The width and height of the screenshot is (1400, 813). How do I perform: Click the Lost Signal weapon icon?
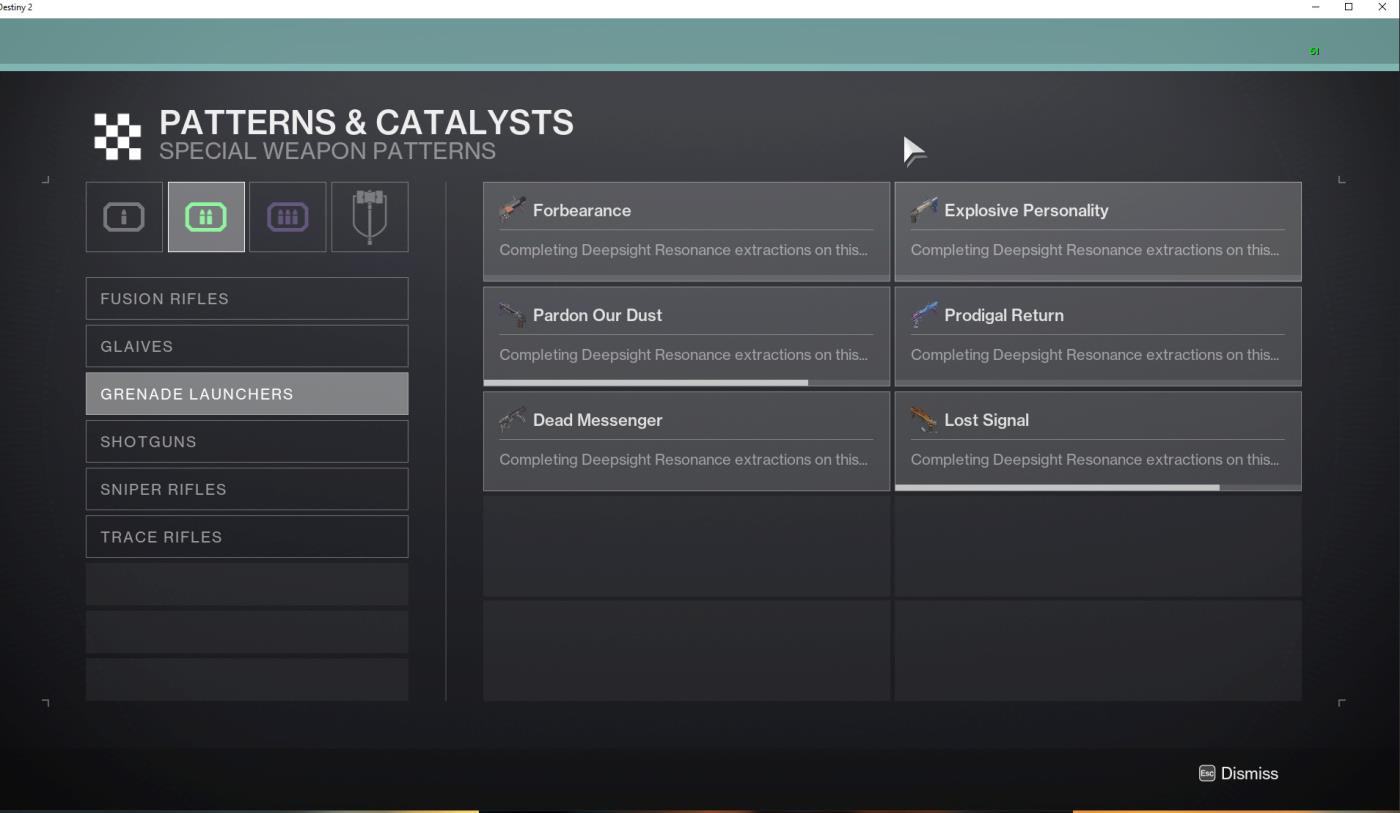(924, 420)
